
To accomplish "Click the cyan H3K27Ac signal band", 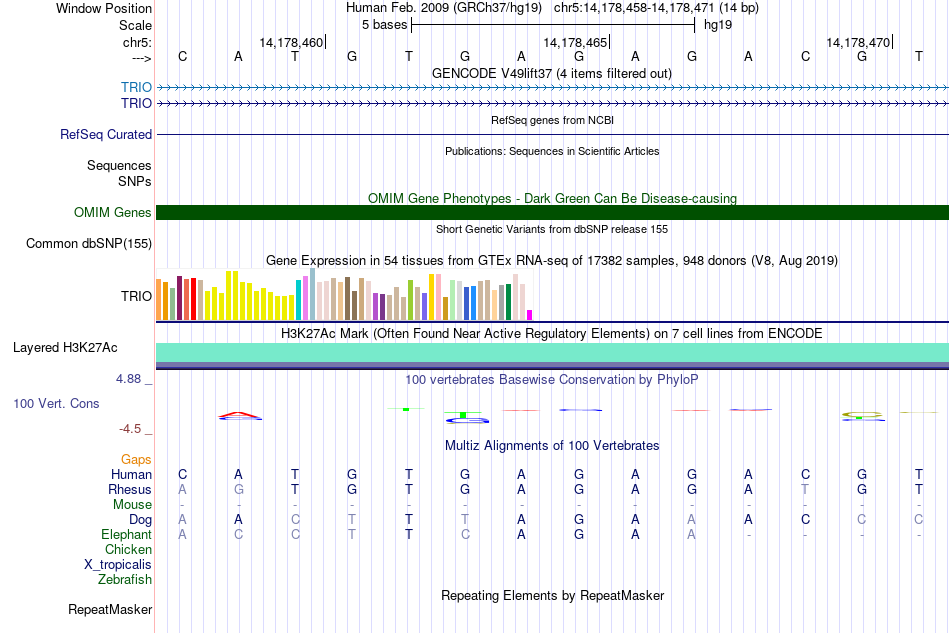I will pos(552,353).
